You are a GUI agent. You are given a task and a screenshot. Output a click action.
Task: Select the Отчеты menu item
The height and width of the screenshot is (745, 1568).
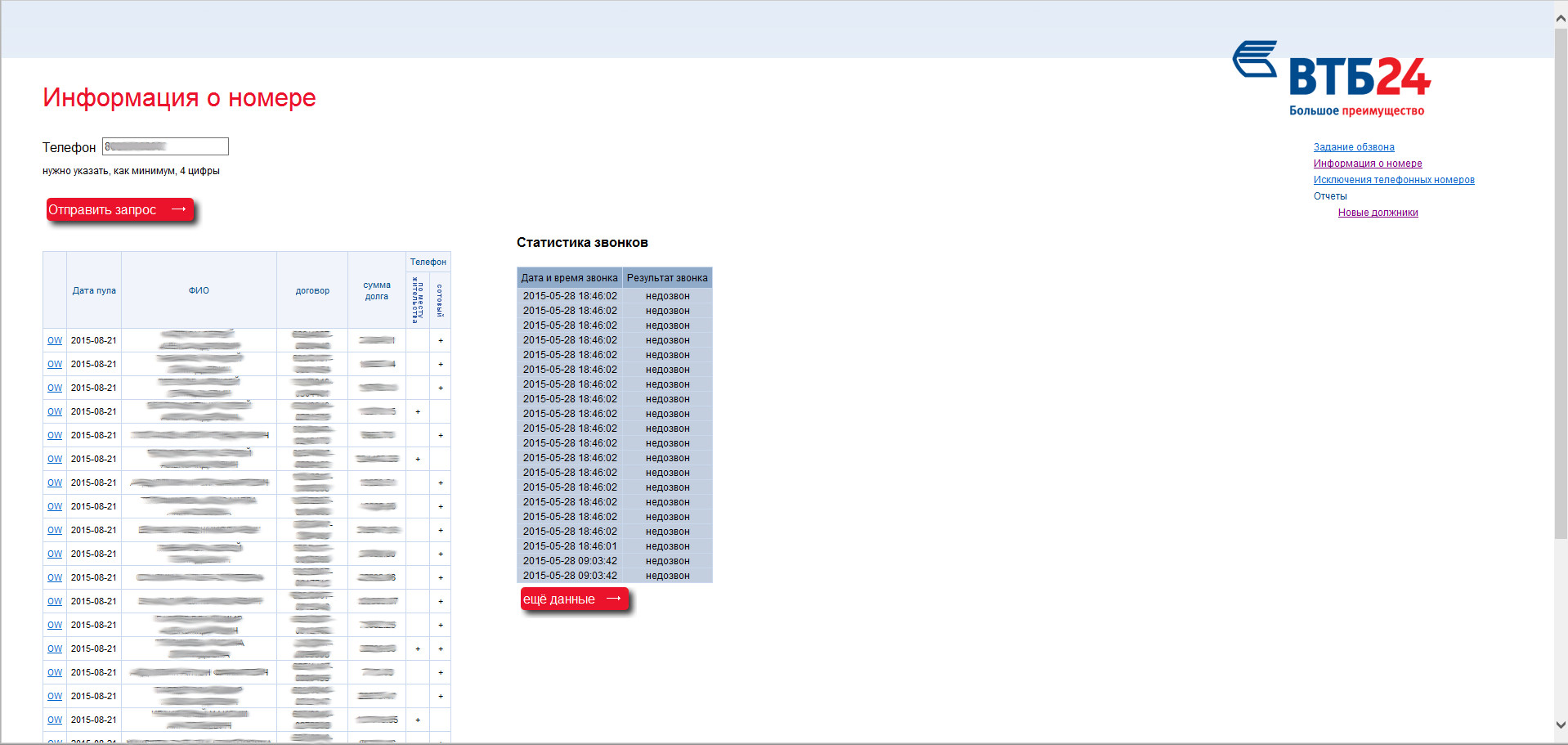pos(1330,196)
